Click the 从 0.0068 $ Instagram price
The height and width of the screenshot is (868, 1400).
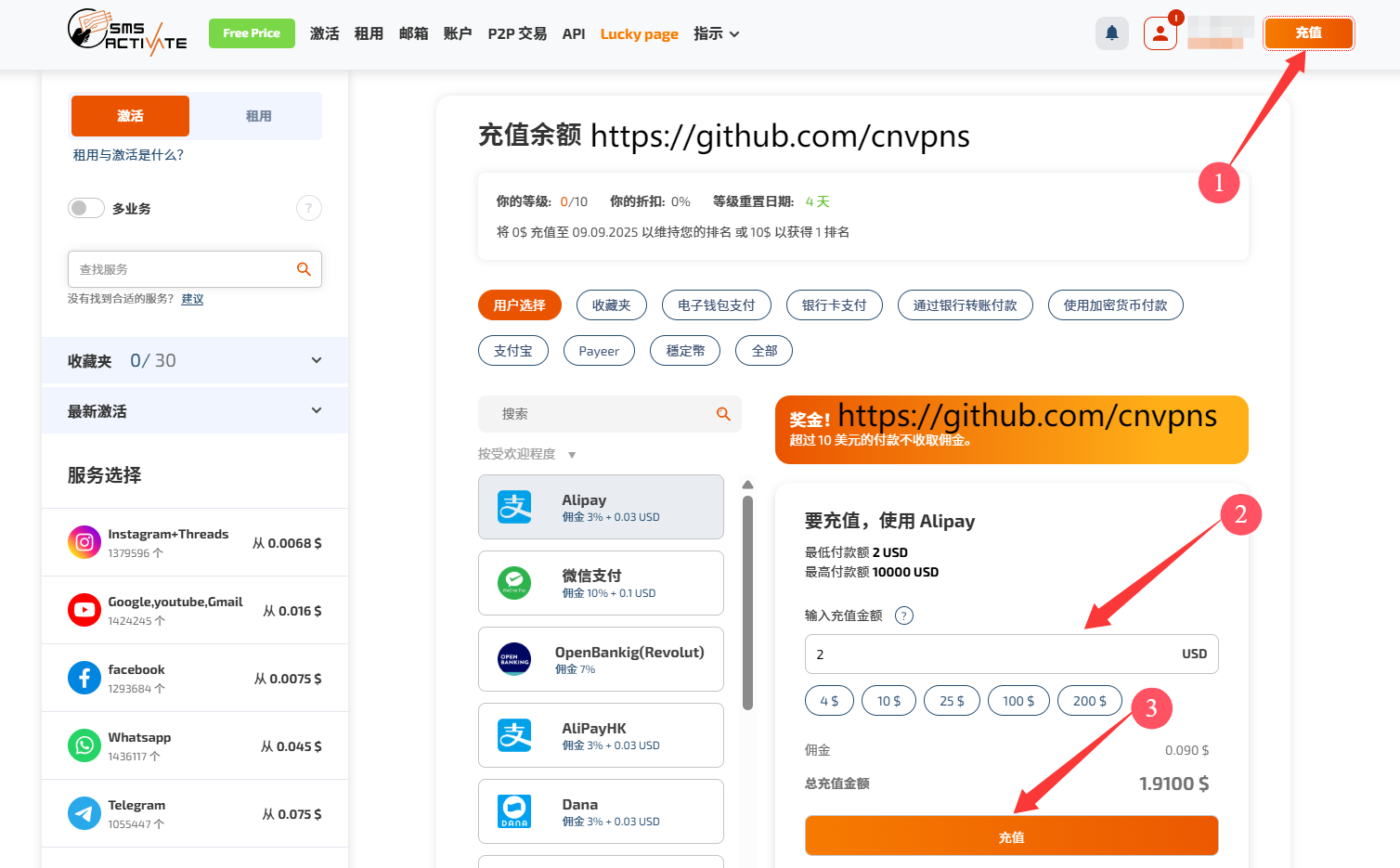pos(287,543)
